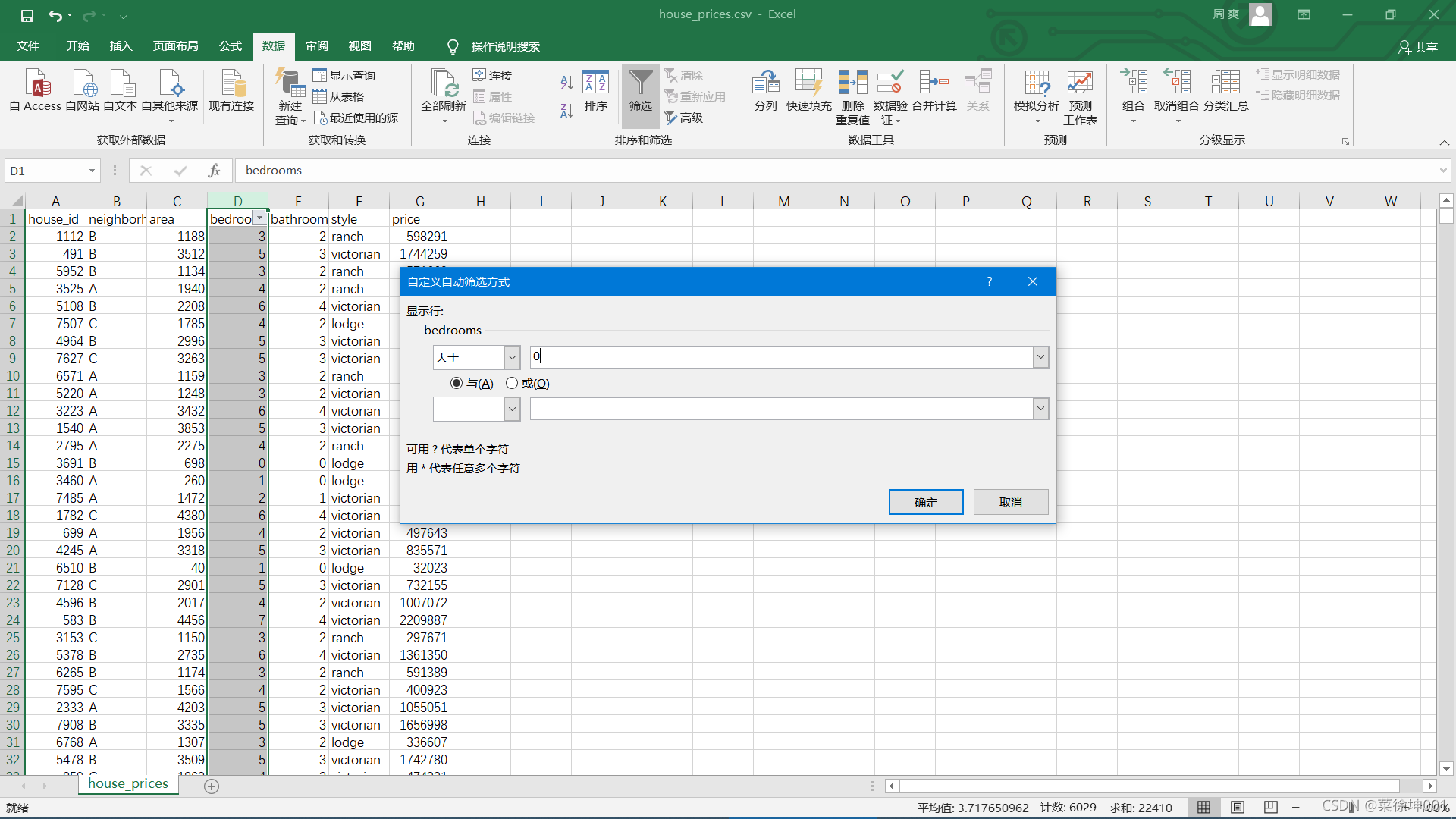Click the formula bar containing bedrooms

[834, 171]
